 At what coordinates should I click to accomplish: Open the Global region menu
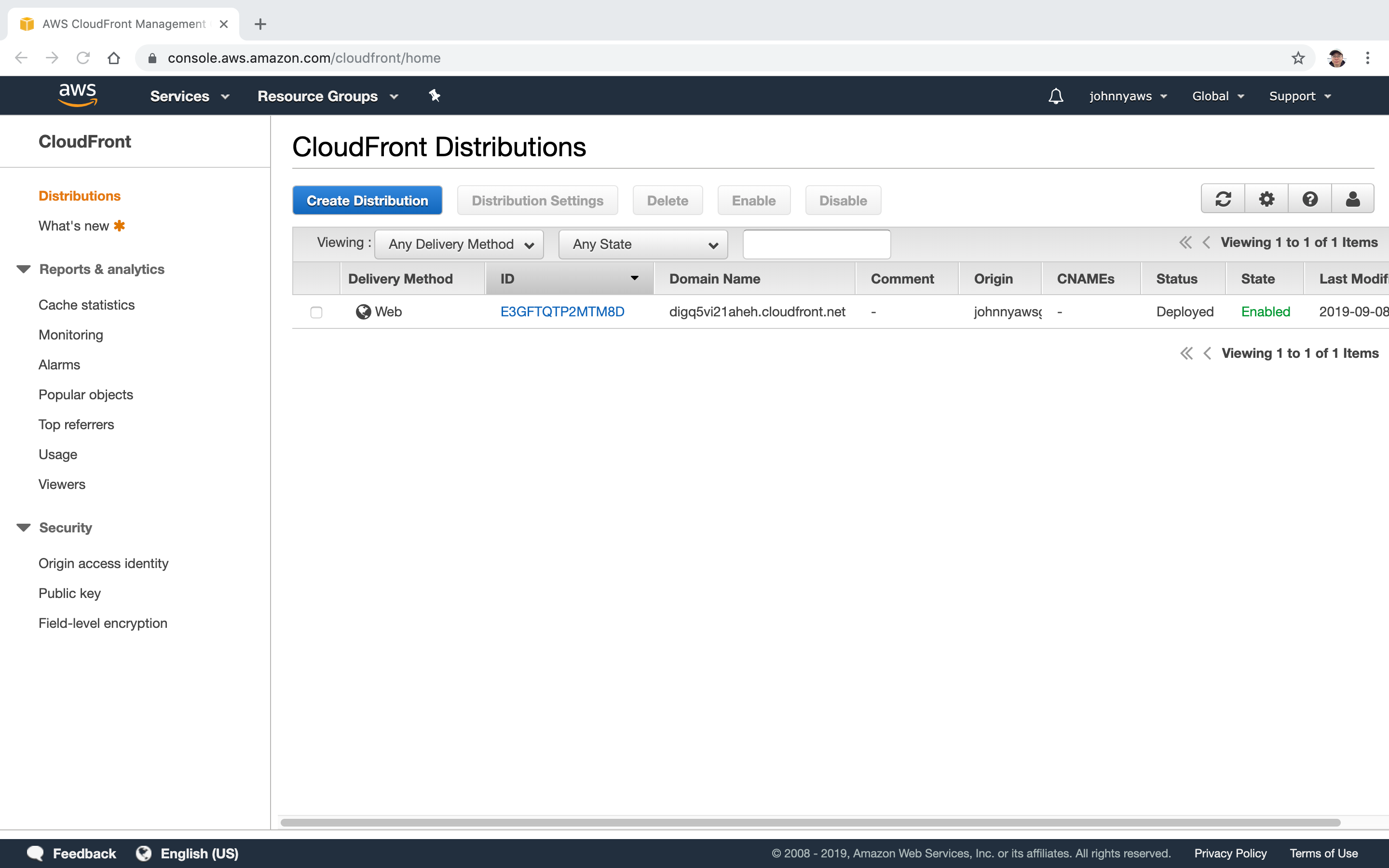pos(1218,96)
